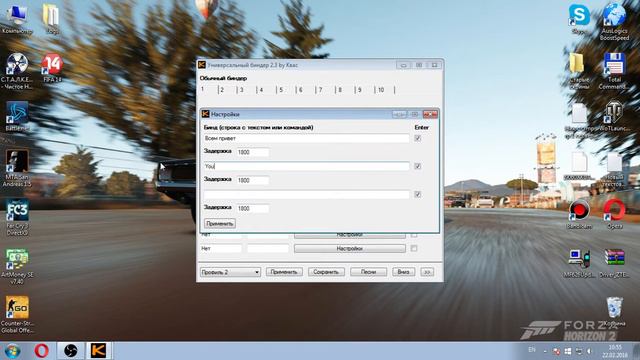
Task: Launch the WoTLauncher desktop shortcut
Action: click(x=614, y=116)
